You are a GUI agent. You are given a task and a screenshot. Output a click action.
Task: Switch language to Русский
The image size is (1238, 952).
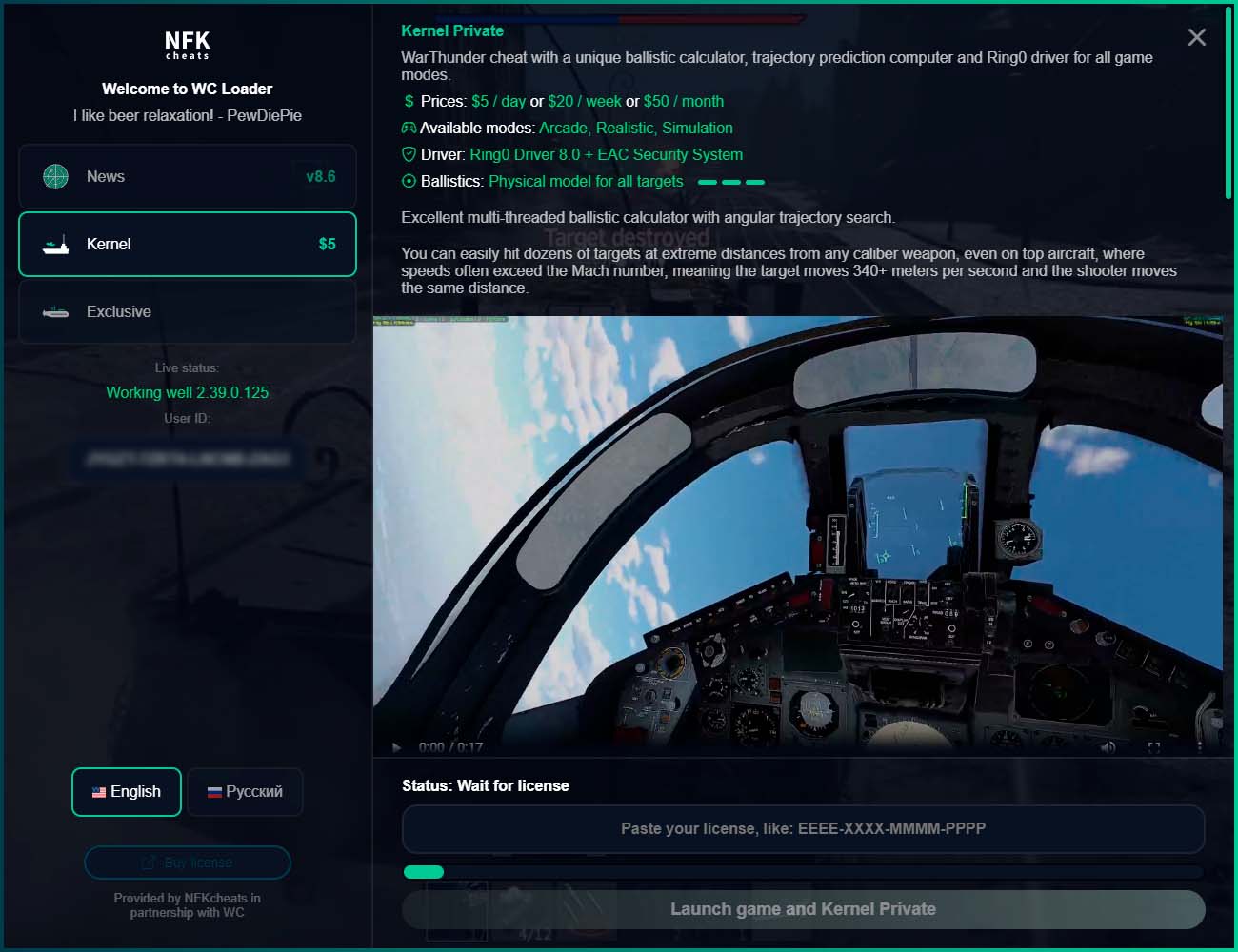click(245, 792)
